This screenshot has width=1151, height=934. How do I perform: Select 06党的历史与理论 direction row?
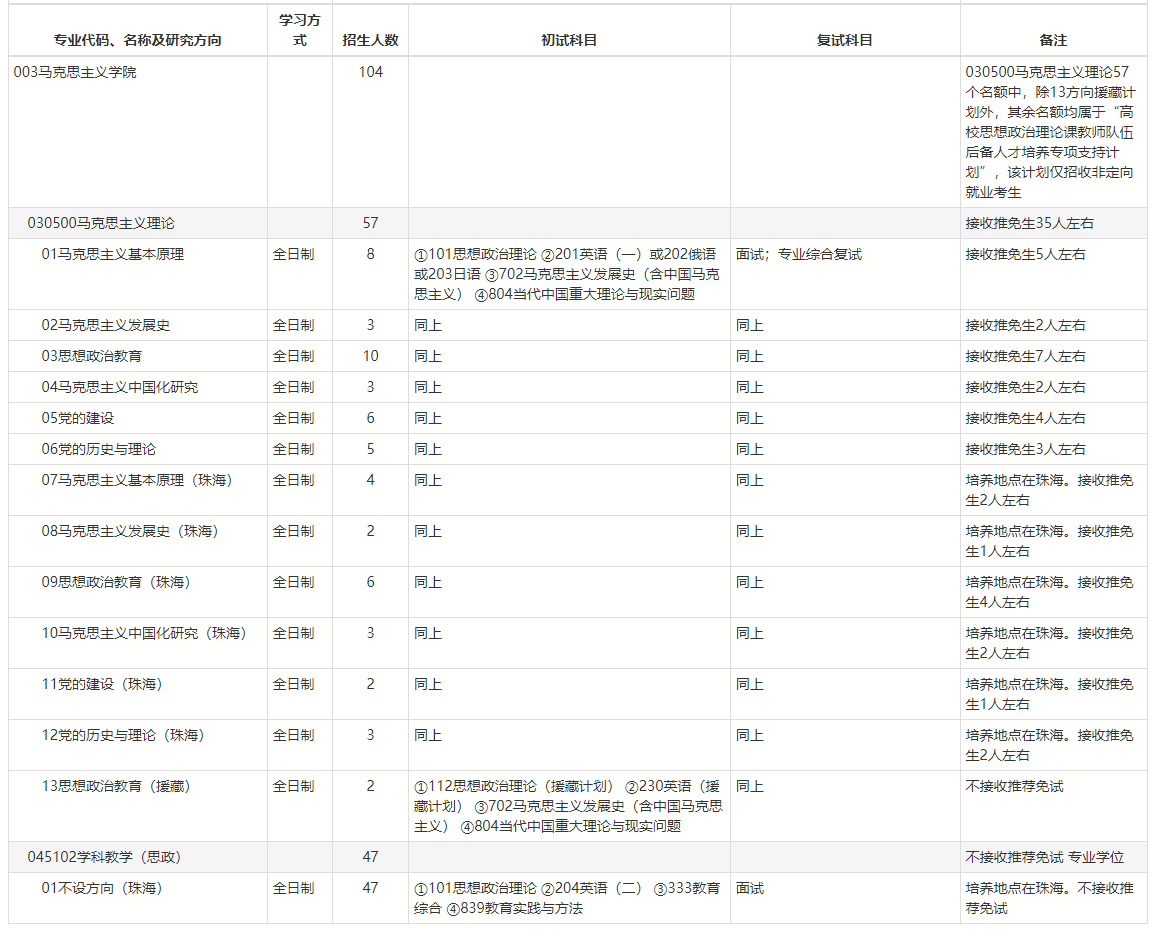click(x=577, y=449)
